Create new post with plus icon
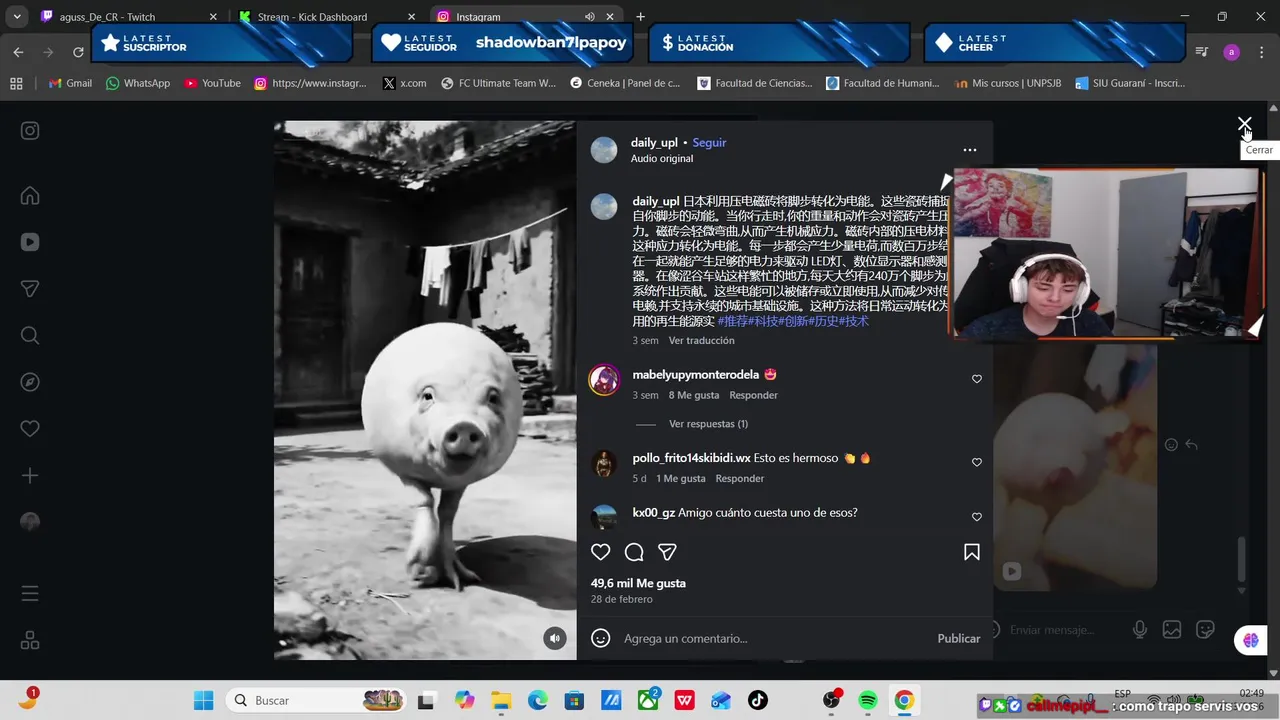Image resolution: width=1280 pixels, height=720 pixels. click(x=30, y=476)
